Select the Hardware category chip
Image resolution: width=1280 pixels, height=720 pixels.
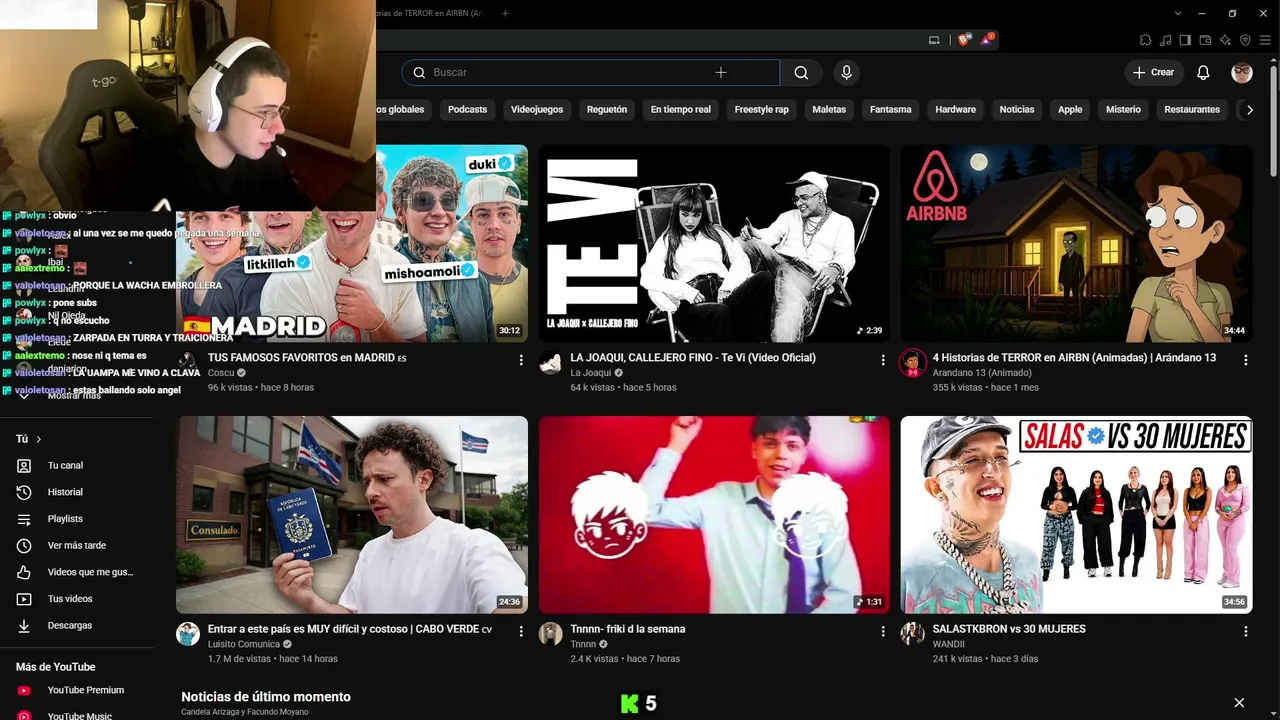click(x=956, y=110)
